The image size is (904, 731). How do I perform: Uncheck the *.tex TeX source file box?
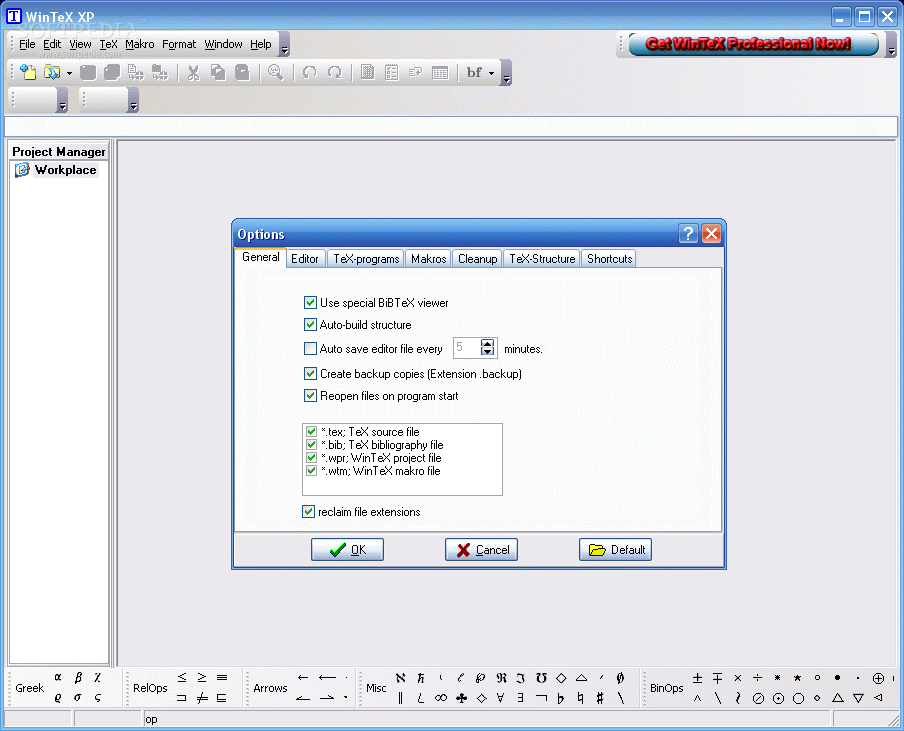[x=311, y=432]
